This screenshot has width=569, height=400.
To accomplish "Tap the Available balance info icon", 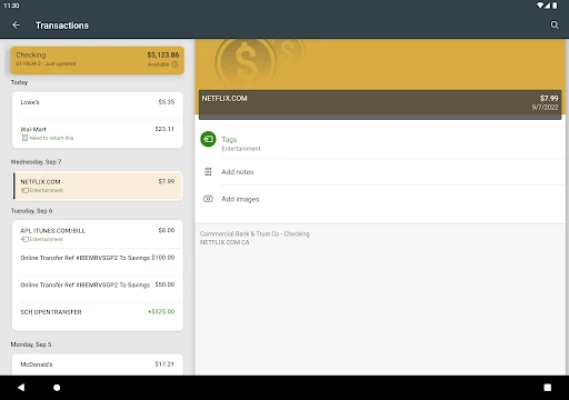I will pyautogui.click(x=175, y=64).
